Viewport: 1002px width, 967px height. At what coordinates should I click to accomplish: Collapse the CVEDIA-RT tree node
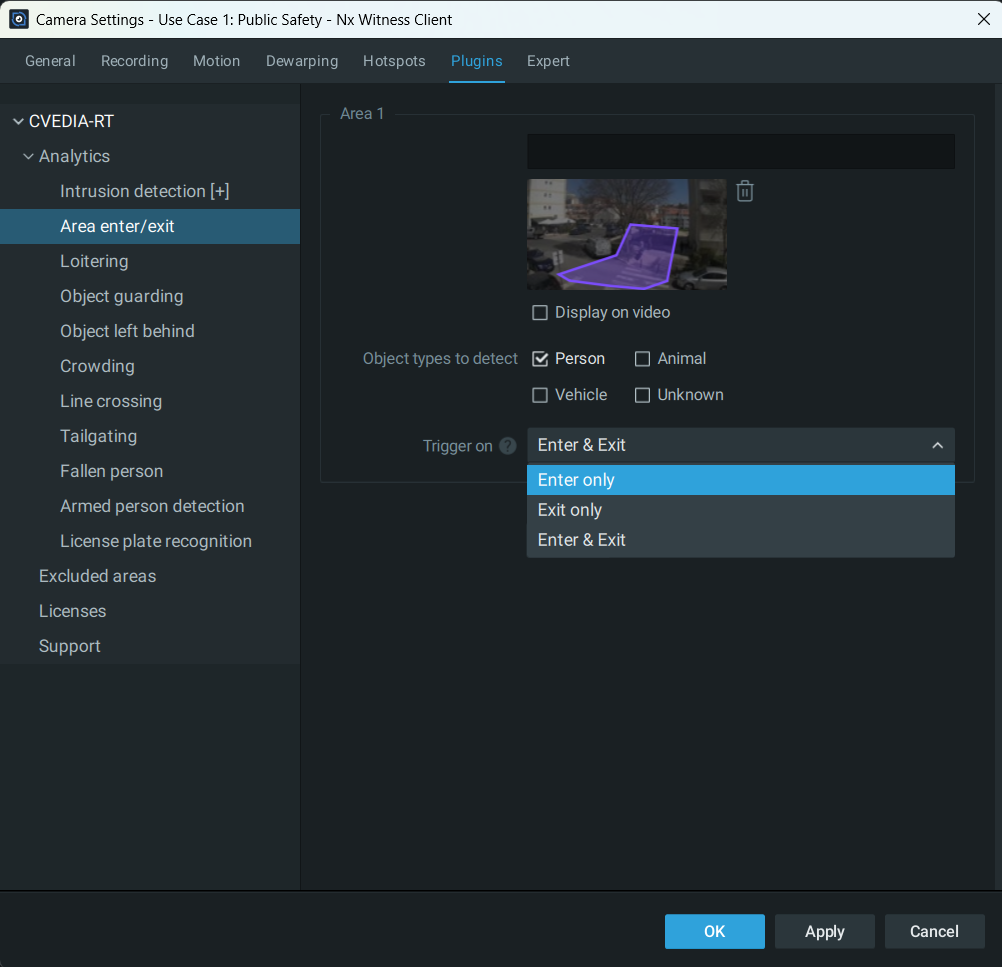(x=18, y=122)
